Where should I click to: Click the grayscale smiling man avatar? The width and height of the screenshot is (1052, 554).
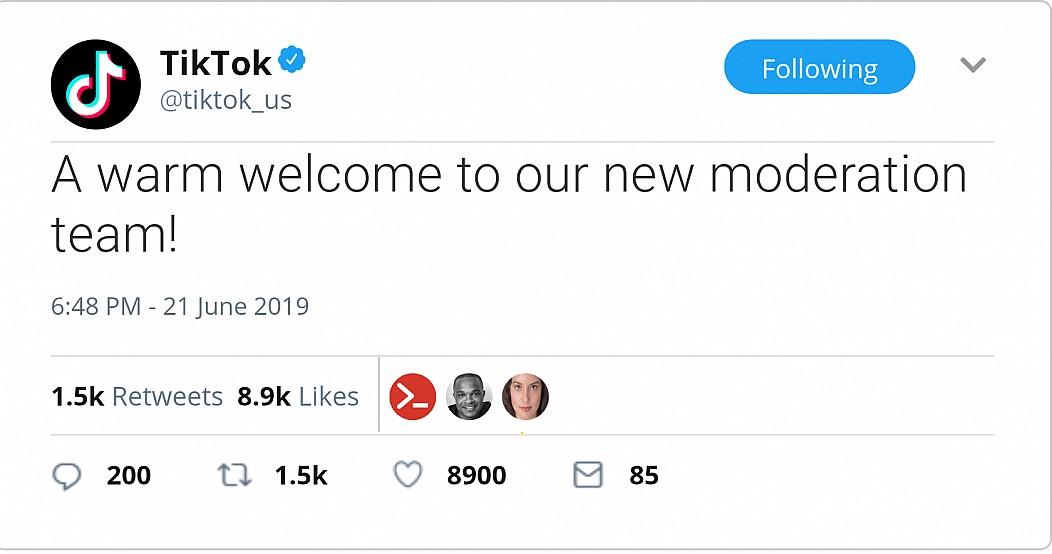pos(469,396)
